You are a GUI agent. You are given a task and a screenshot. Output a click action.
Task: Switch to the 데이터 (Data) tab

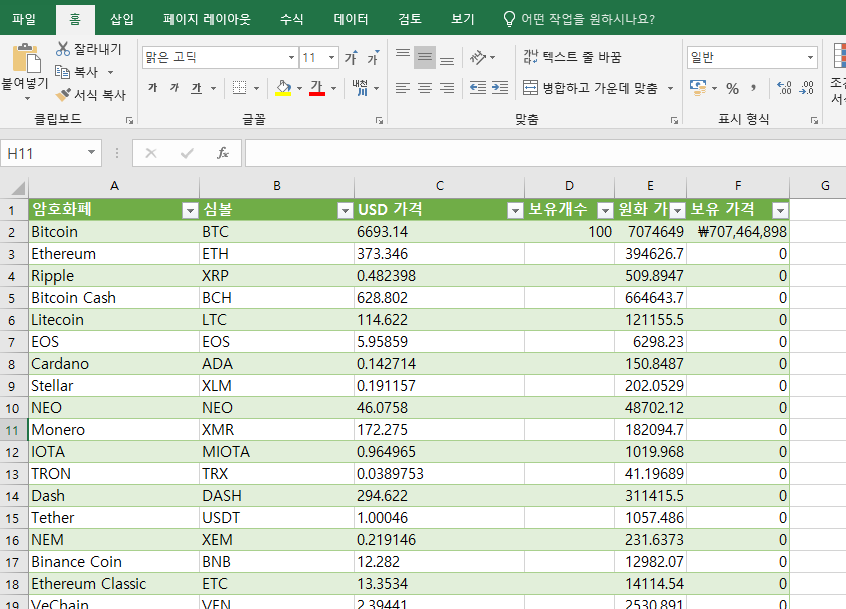point(351,19)
